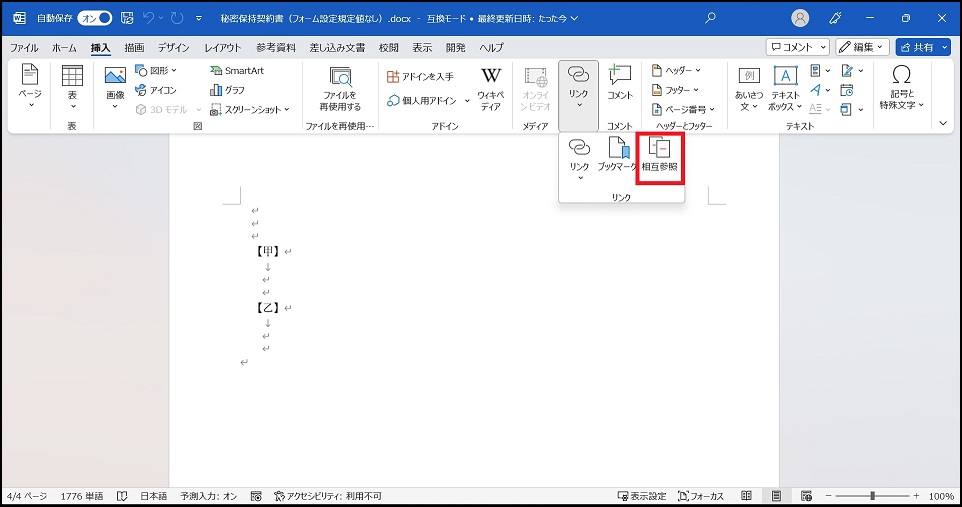Switch to the Developer (開発) tab
The image size is (962, 507).
point(455,47)
